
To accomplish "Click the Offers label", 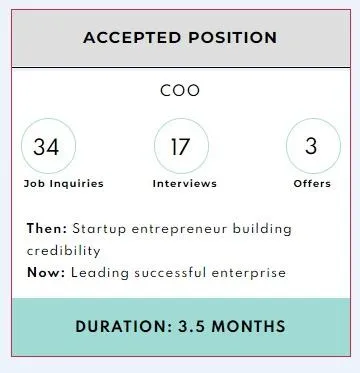I will [x=312, y=184].
